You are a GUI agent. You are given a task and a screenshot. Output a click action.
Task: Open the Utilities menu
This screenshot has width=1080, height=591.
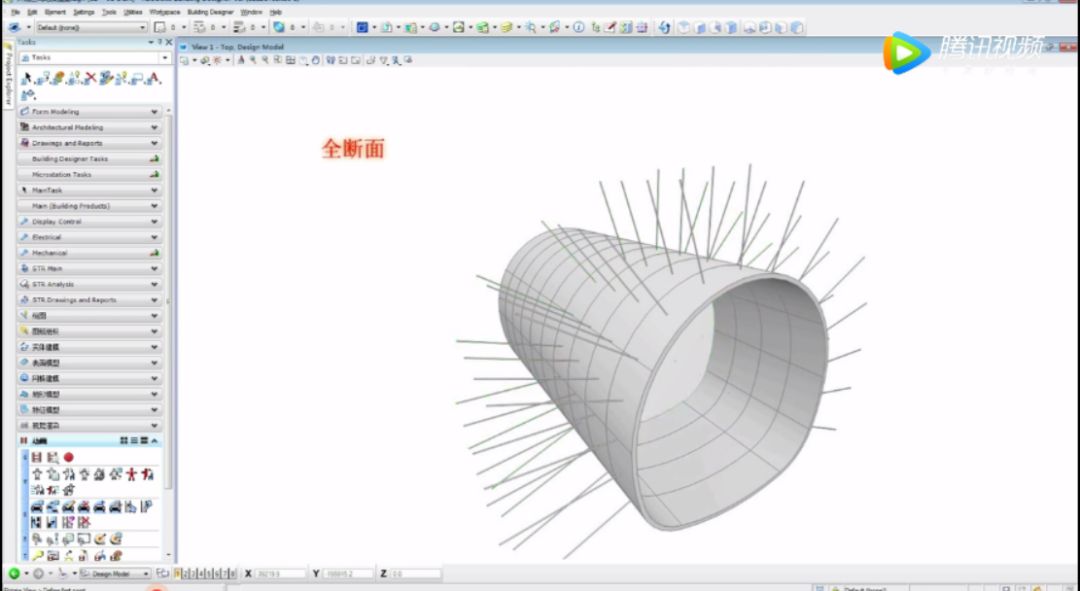(x=133, y=12)
